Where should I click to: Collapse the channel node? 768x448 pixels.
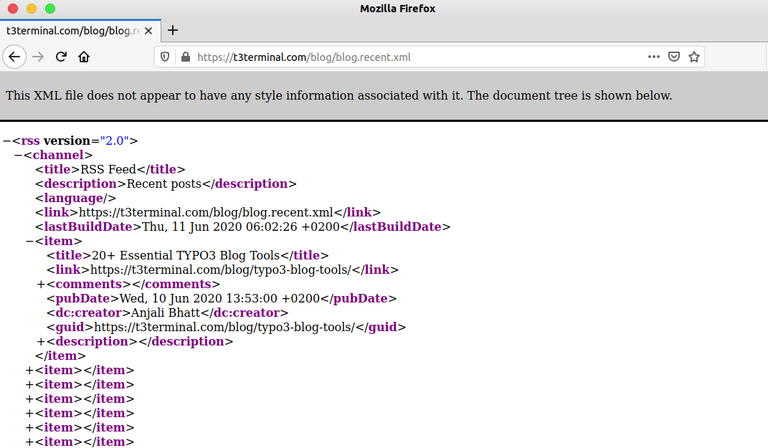click(x=18, y=156)
